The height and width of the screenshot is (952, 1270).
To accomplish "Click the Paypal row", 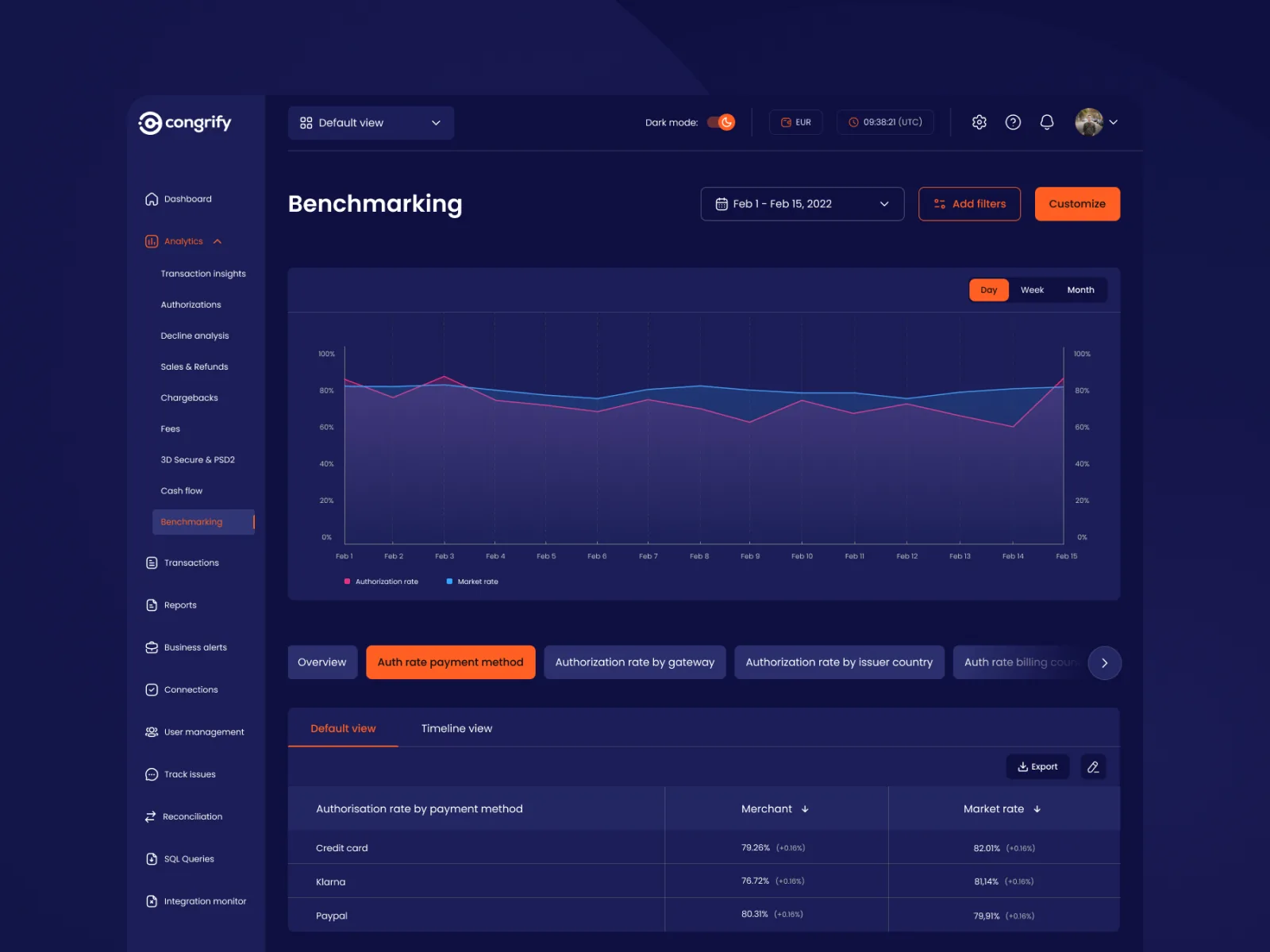I will 703,915.
